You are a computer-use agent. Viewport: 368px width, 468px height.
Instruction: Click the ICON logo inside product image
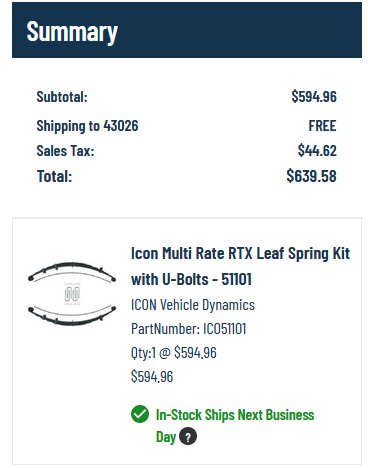click(x=72, y=294)
